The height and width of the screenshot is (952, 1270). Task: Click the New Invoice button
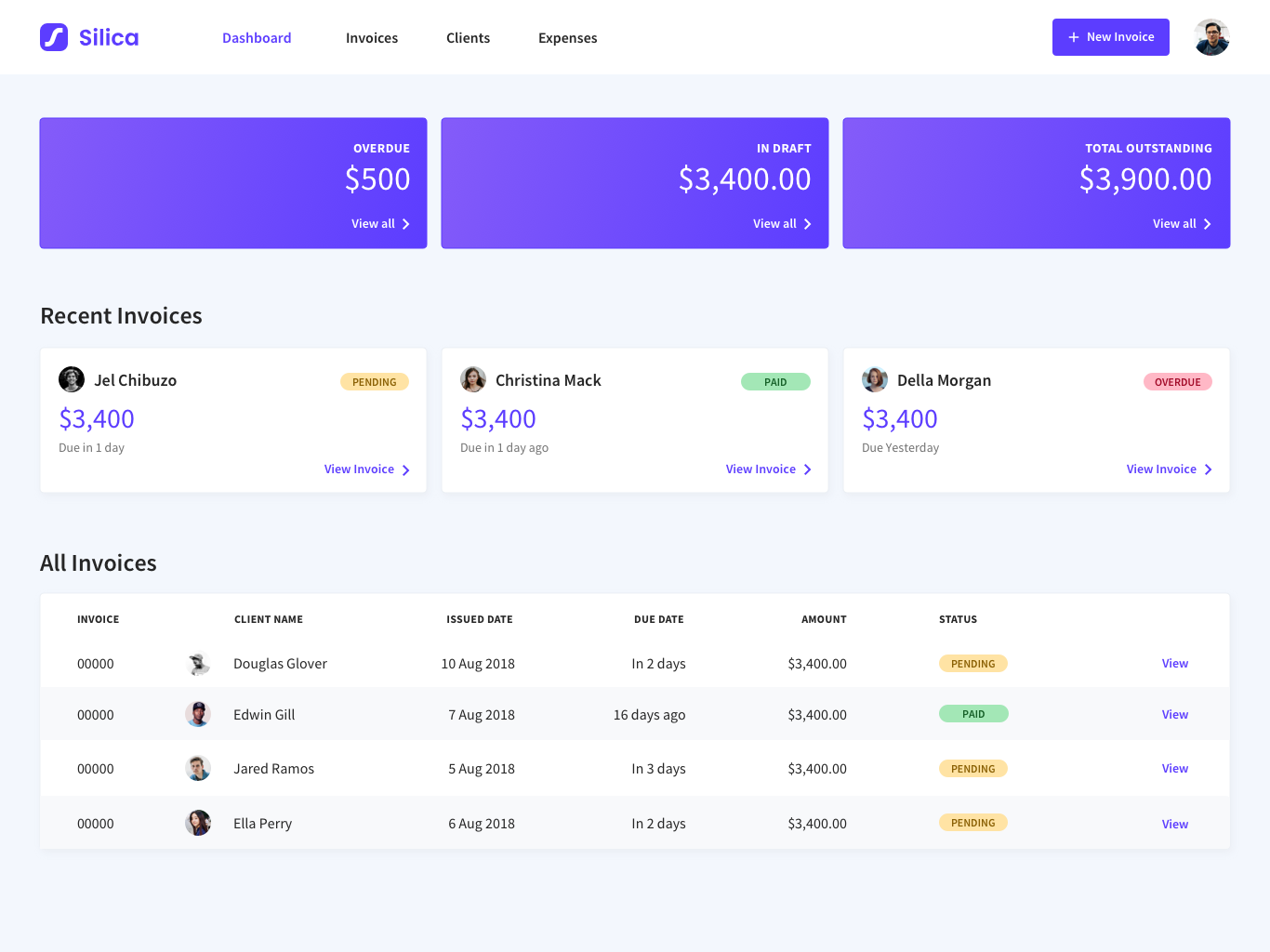pos(1111,37)
